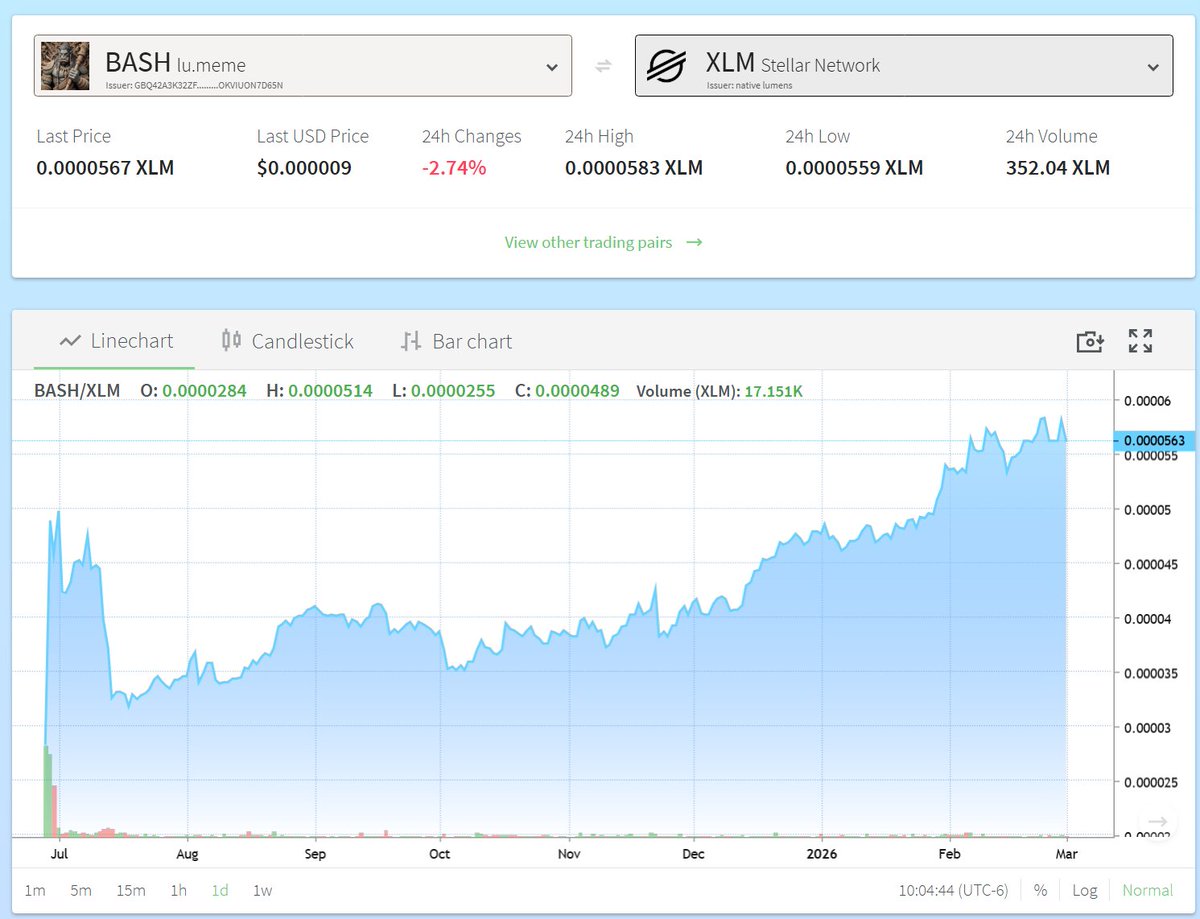The width and height of the screenshot is (1200, 919).
Task: Click the tall green volume bar near Jul
Action: pyautogui.click(x=47, y=790)
